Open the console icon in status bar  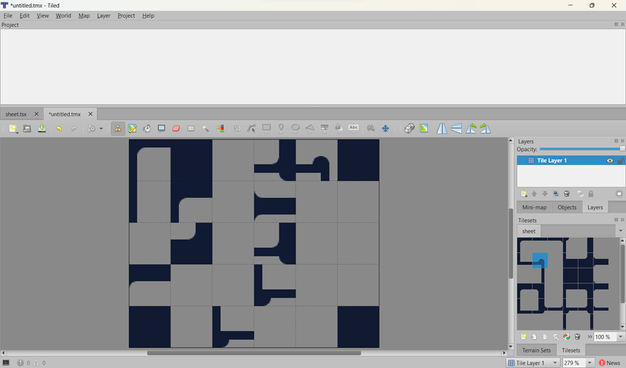pyautogui.click(x=6, y=363)
